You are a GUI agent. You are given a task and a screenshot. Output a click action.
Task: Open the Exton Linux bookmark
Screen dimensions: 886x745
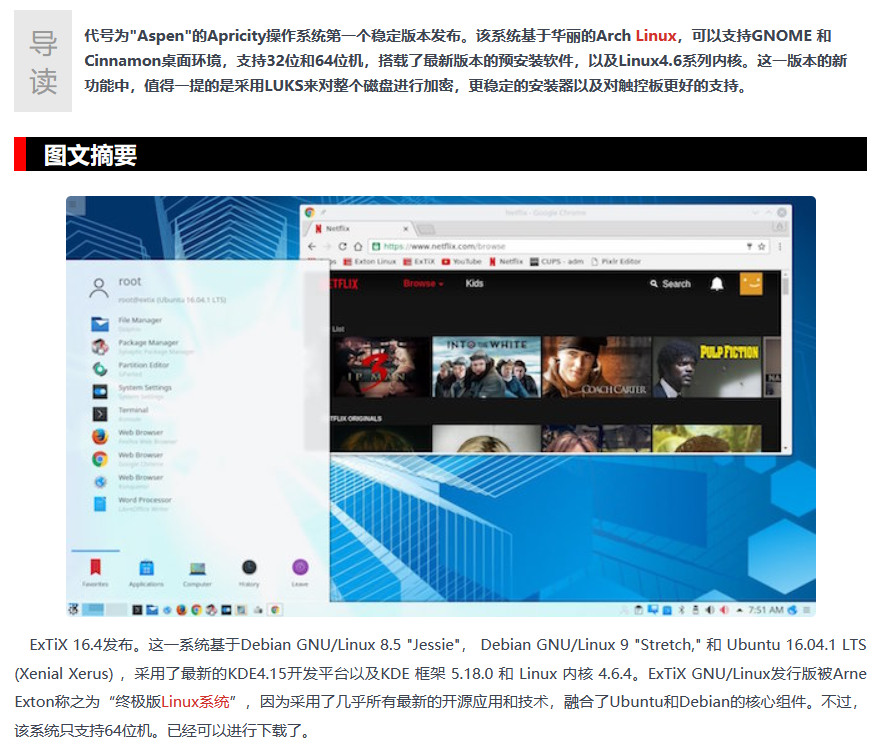pyautogui.click(x=370, y=262)
